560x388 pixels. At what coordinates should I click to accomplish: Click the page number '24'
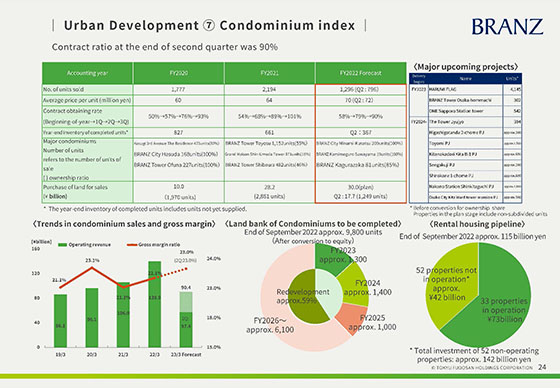(542, 367)
